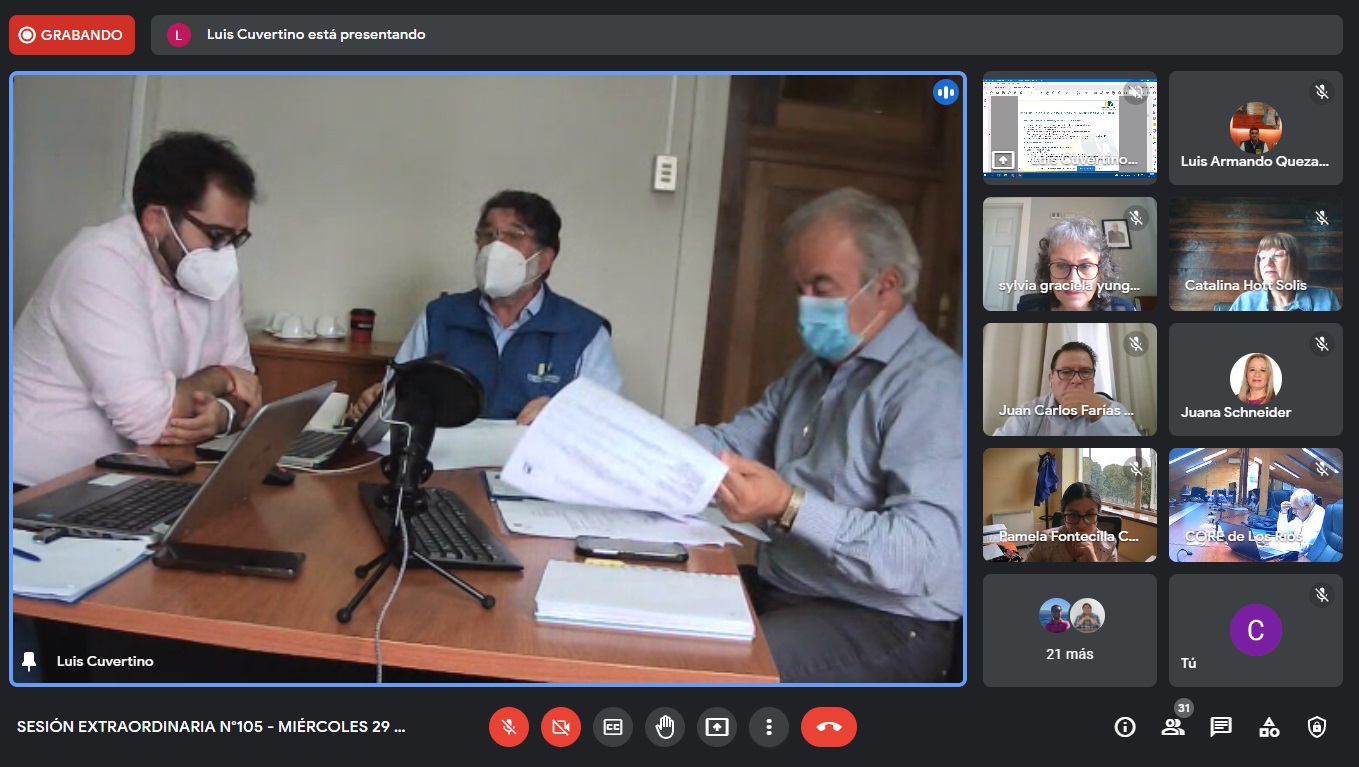Screen dimensions: 1359x767
Task: Toggle closed captions
Action: coord(613,727)
